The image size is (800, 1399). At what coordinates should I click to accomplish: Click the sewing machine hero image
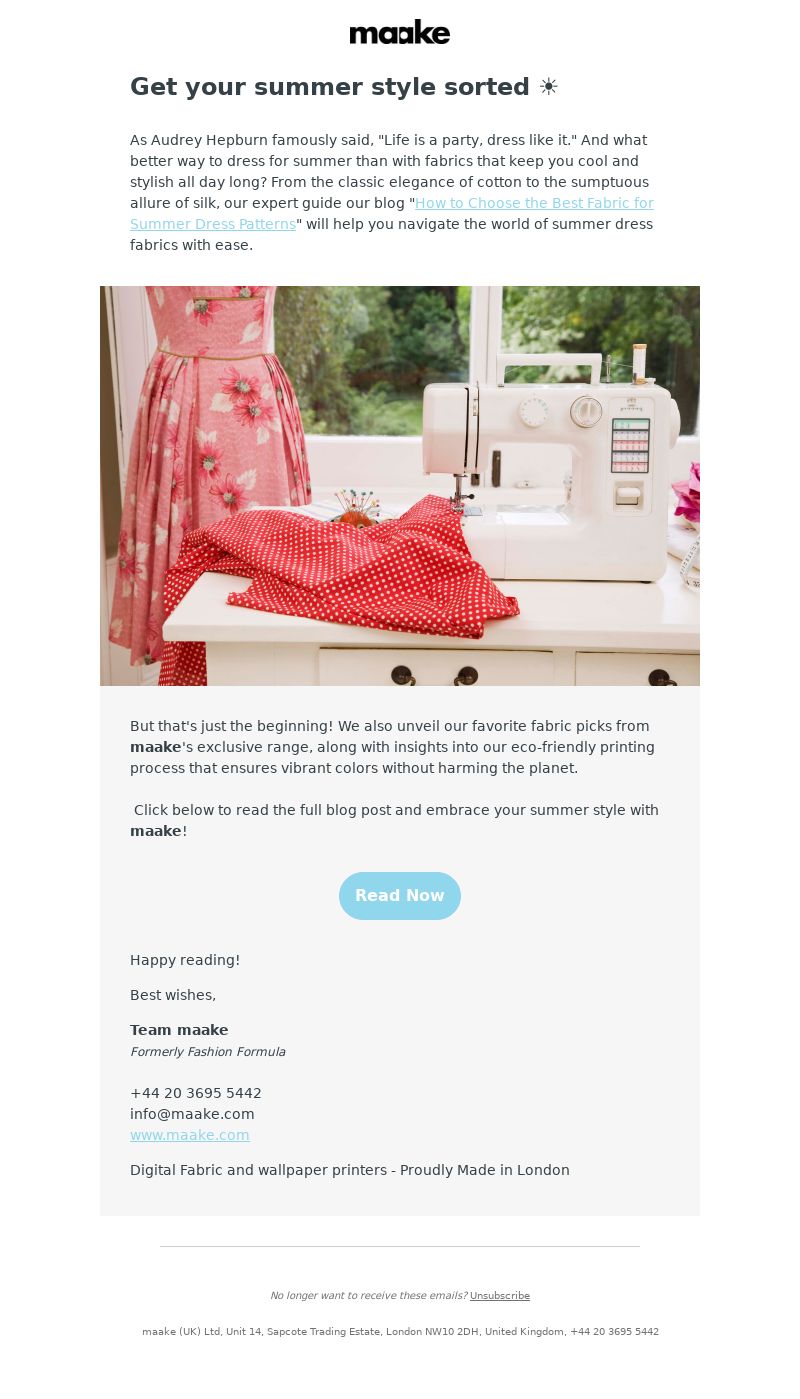400,486
